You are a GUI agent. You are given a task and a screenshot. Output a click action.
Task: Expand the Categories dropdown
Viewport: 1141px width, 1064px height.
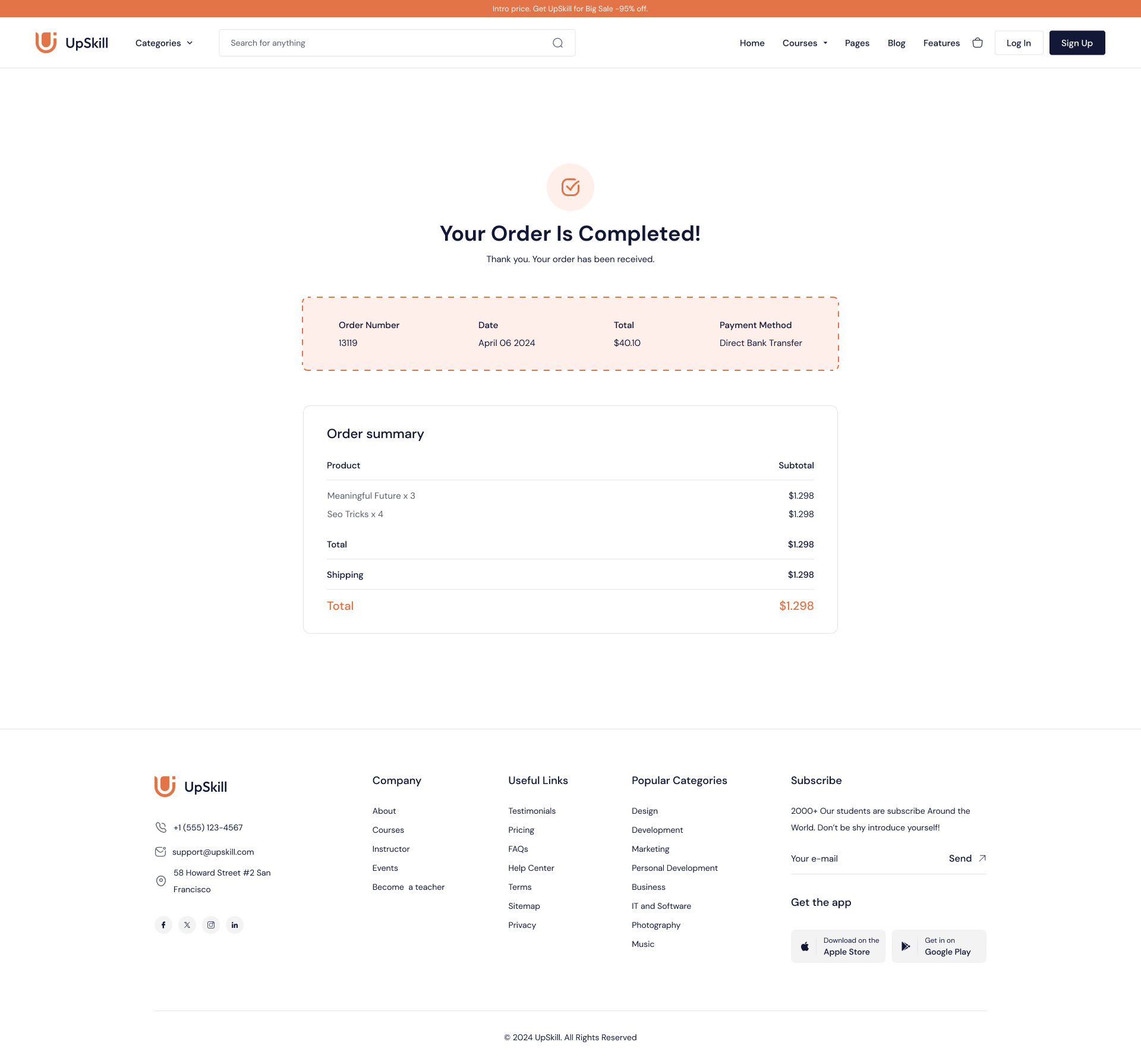coord(163,42)
